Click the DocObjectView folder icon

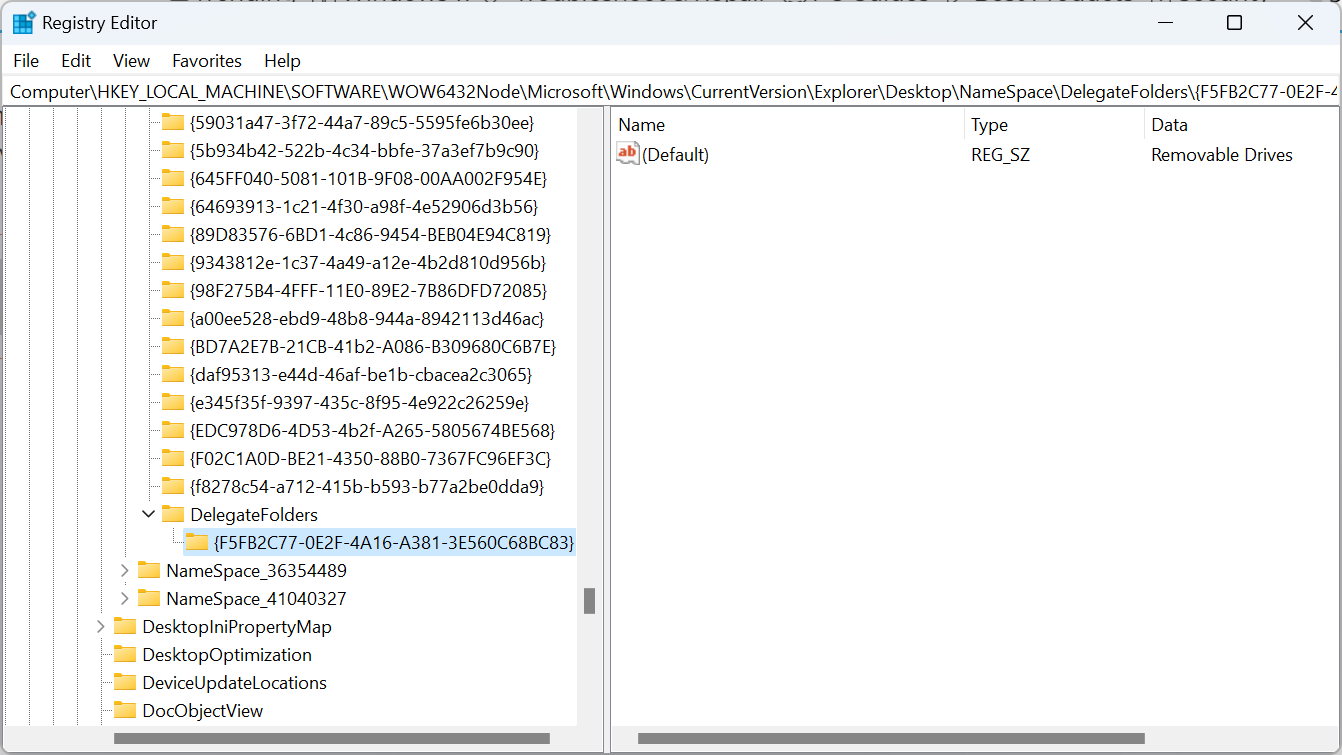coord(125,711)
